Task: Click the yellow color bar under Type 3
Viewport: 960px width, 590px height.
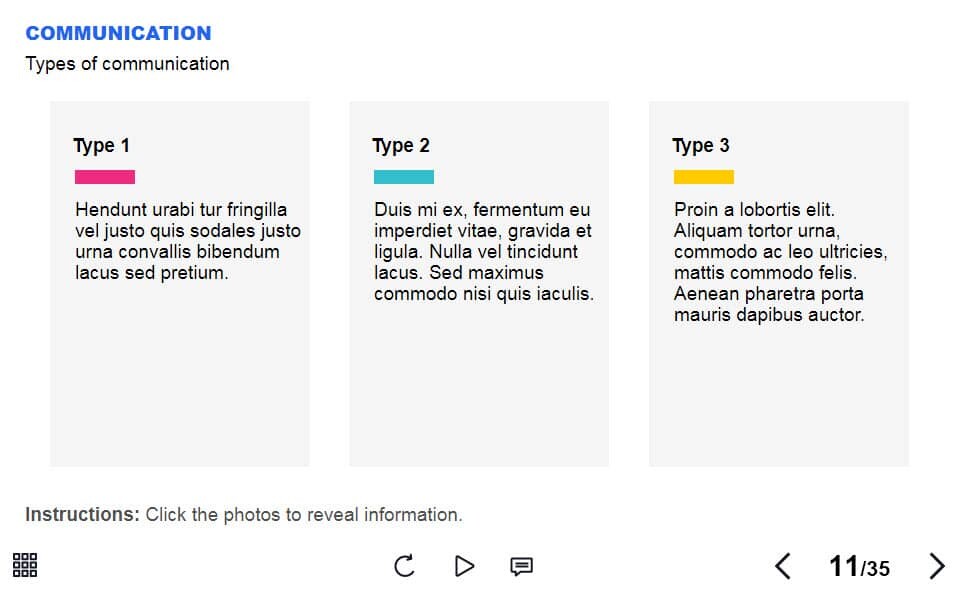Action: pyautogui.click(x=703, y=177)
